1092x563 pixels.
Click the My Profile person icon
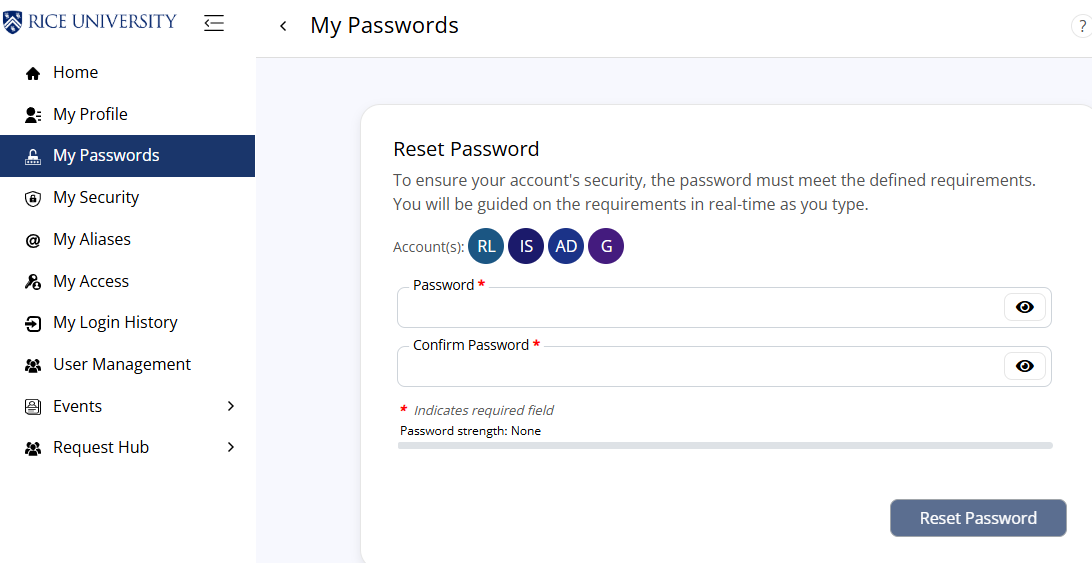(x=33, y=115)
